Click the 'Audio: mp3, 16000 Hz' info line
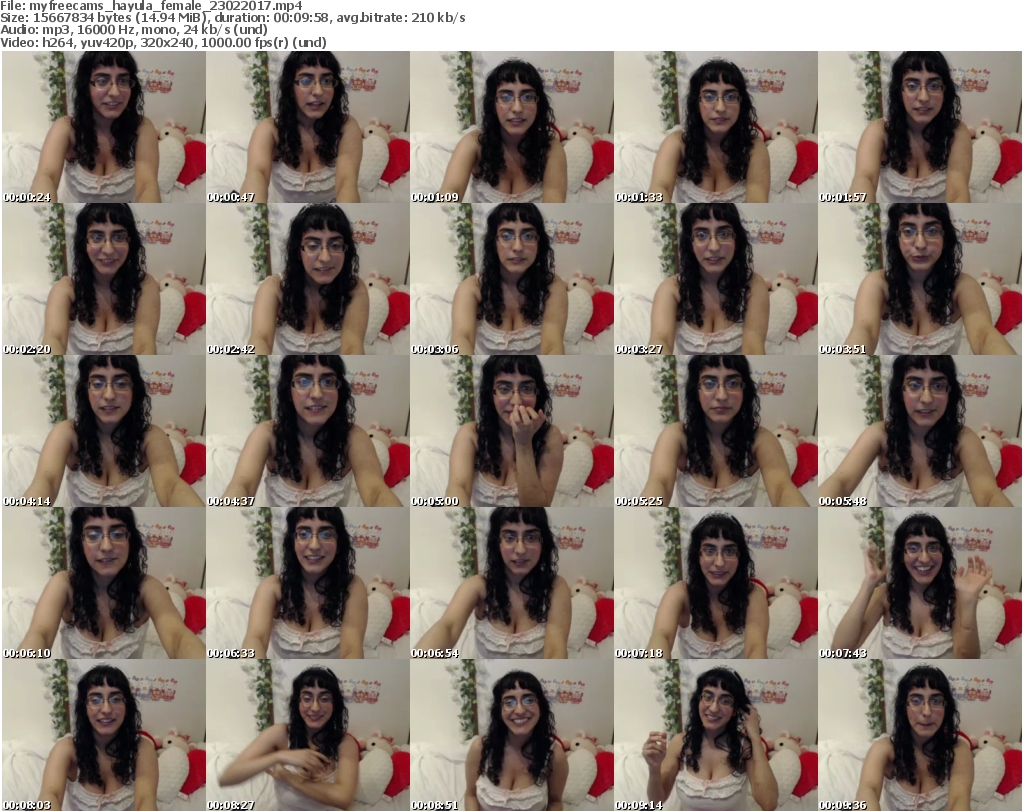Screen dimensions: 1024x811 click(134, 30)
